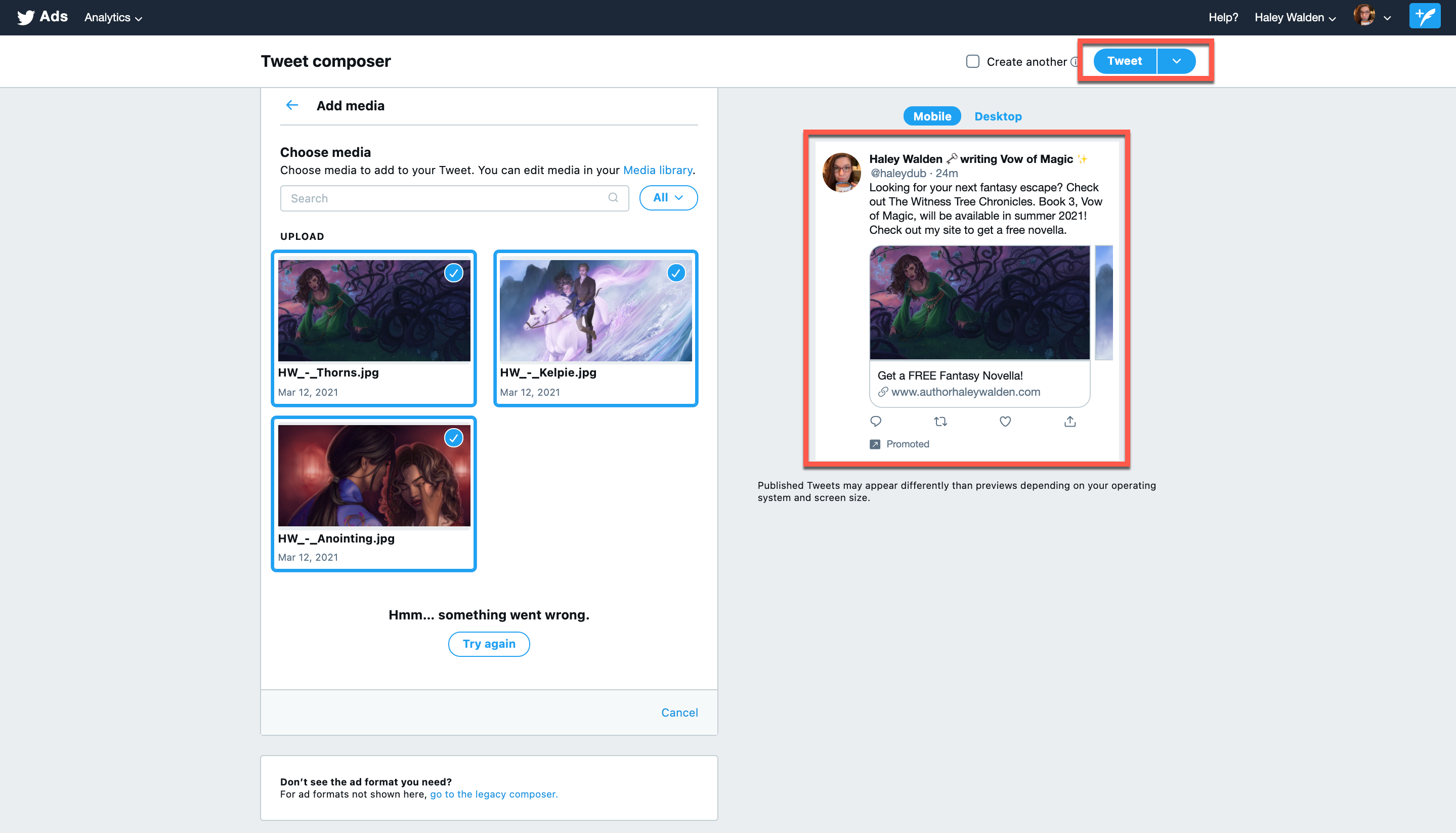Viewport: 1456px width, 833px height.
Task: Deselect HW_-_Thorns.jpg checkmark
Action: 453,273
